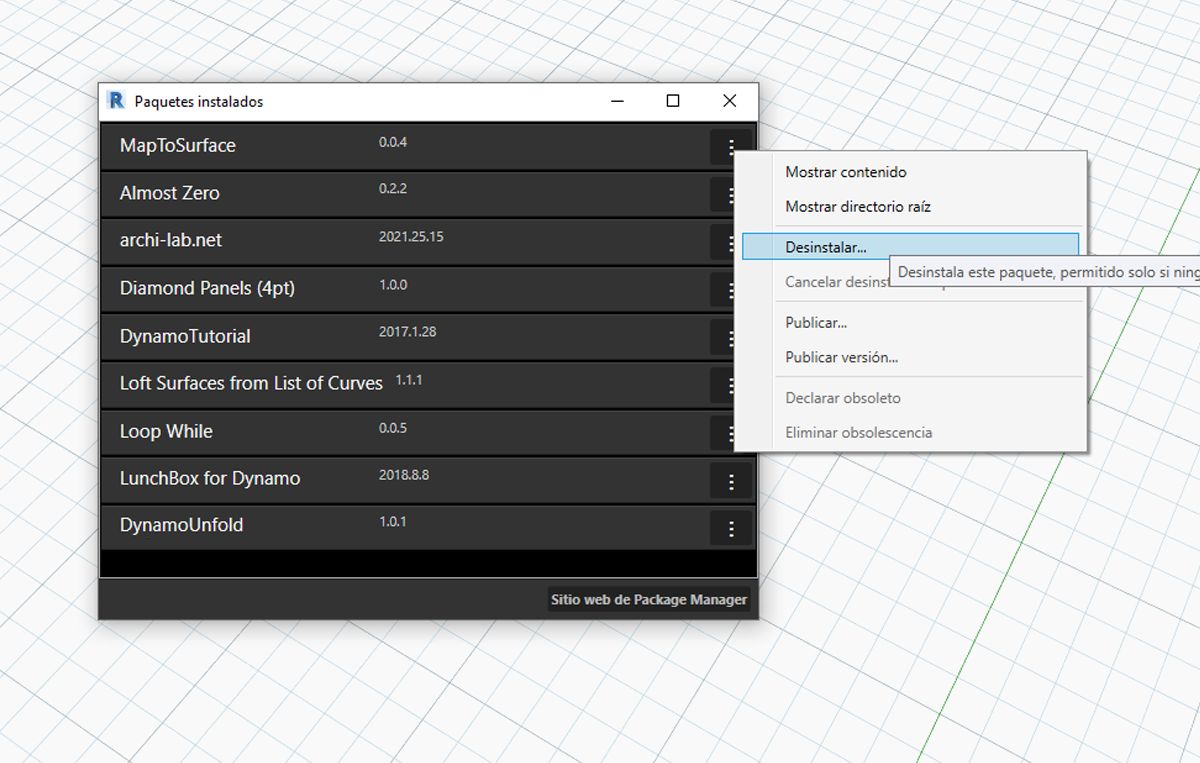This screenshot has height=763, width=1200.
Task: Click version 0.0.4 of MapToSurface
Action: tap(393, 142)
